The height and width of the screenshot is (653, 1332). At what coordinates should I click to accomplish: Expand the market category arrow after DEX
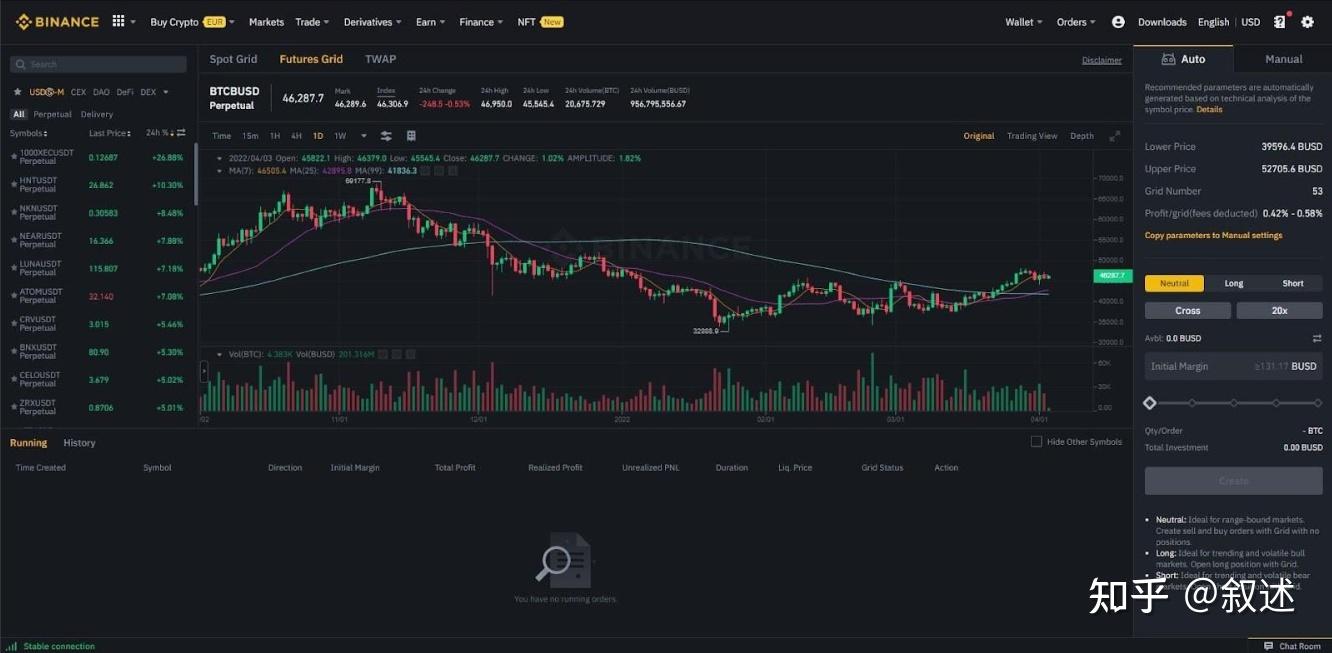click(165, 92)
